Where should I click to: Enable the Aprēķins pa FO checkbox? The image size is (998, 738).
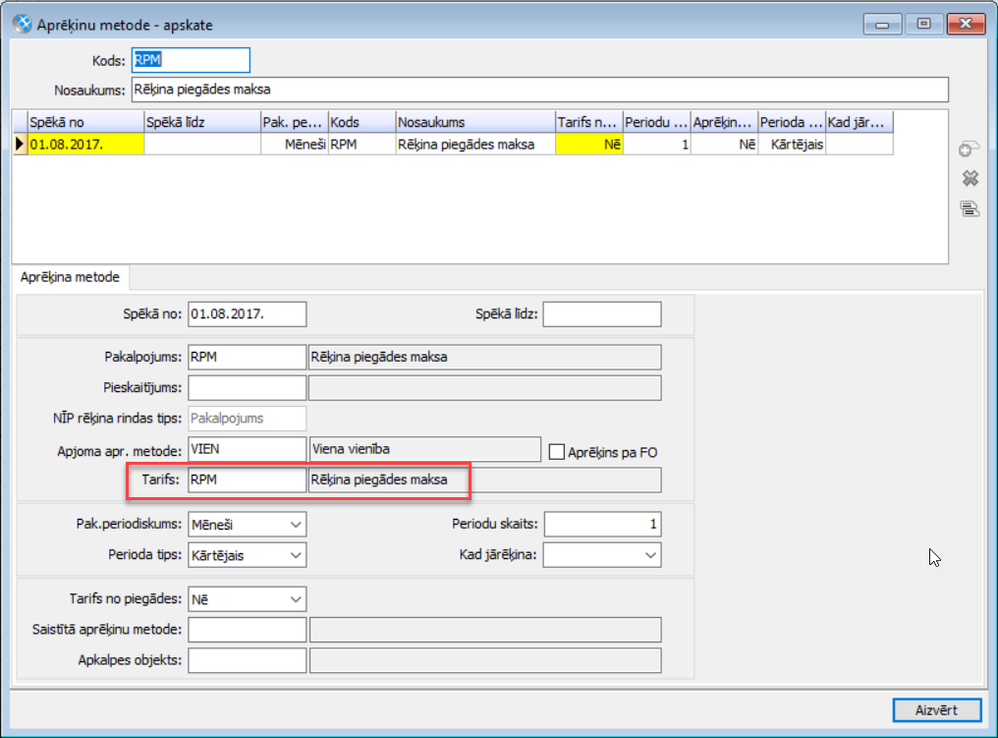[x=557, y=452]
